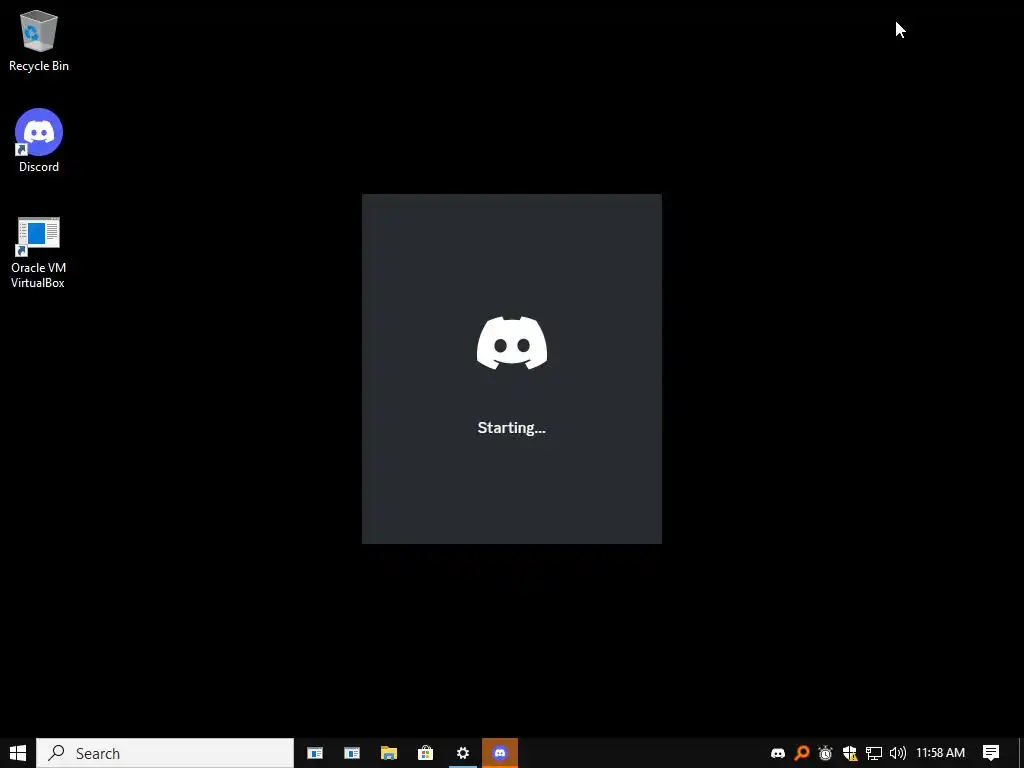1024x768 pixels.
Task: Open the volume speaker tray icon
Action: [x=898, y=753]
